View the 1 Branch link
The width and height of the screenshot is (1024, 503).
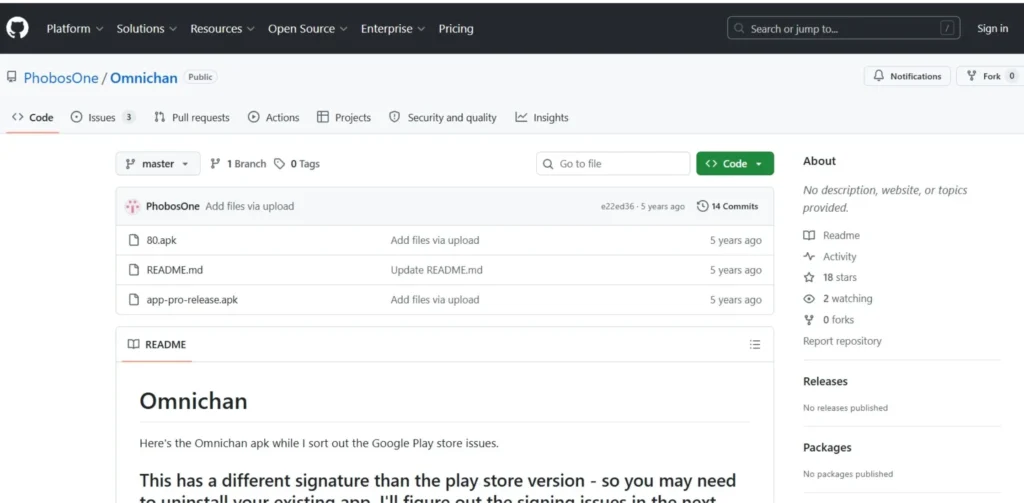(x=238, y=164)
